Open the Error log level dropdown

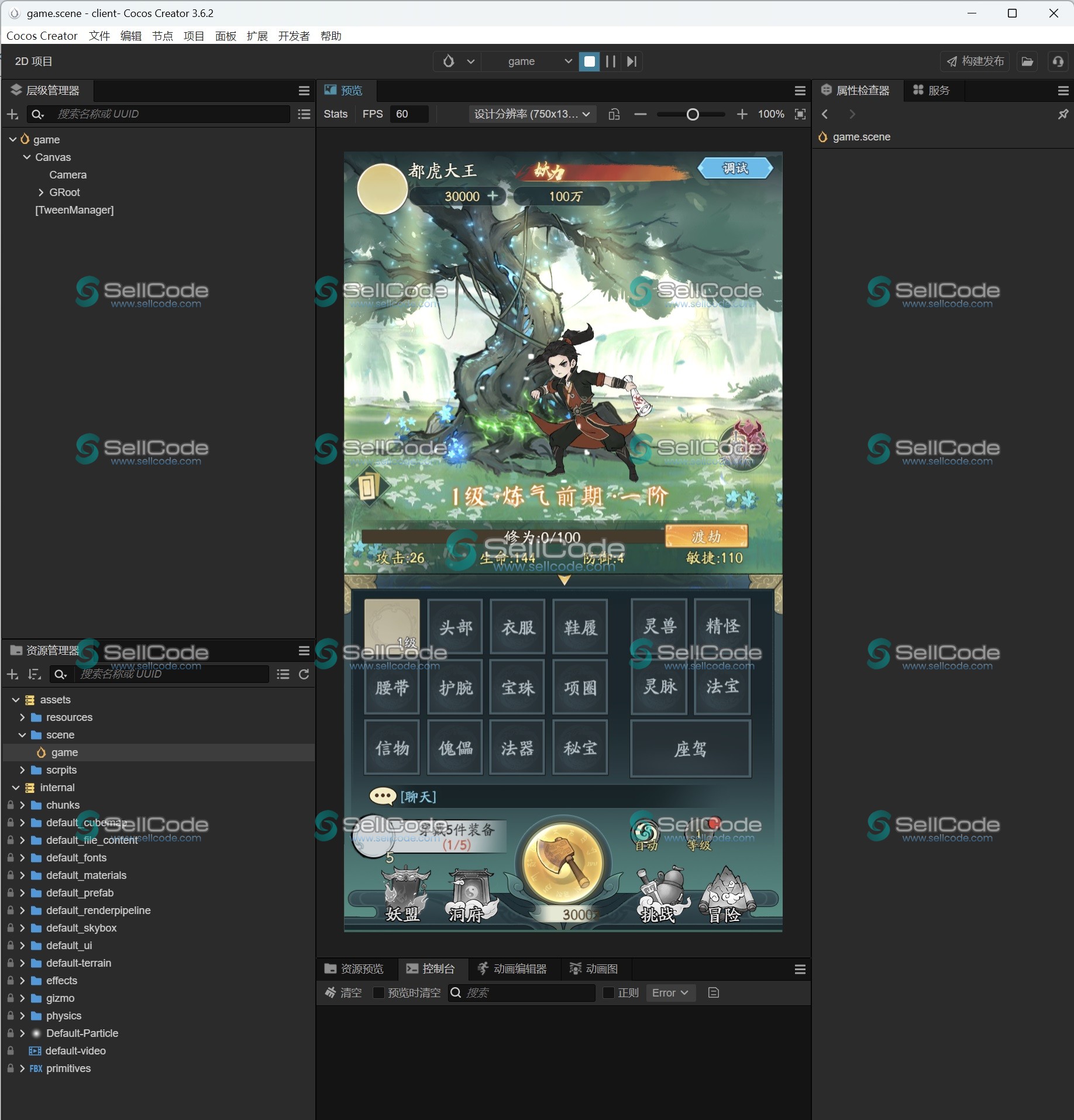click(x=670, y=993)
